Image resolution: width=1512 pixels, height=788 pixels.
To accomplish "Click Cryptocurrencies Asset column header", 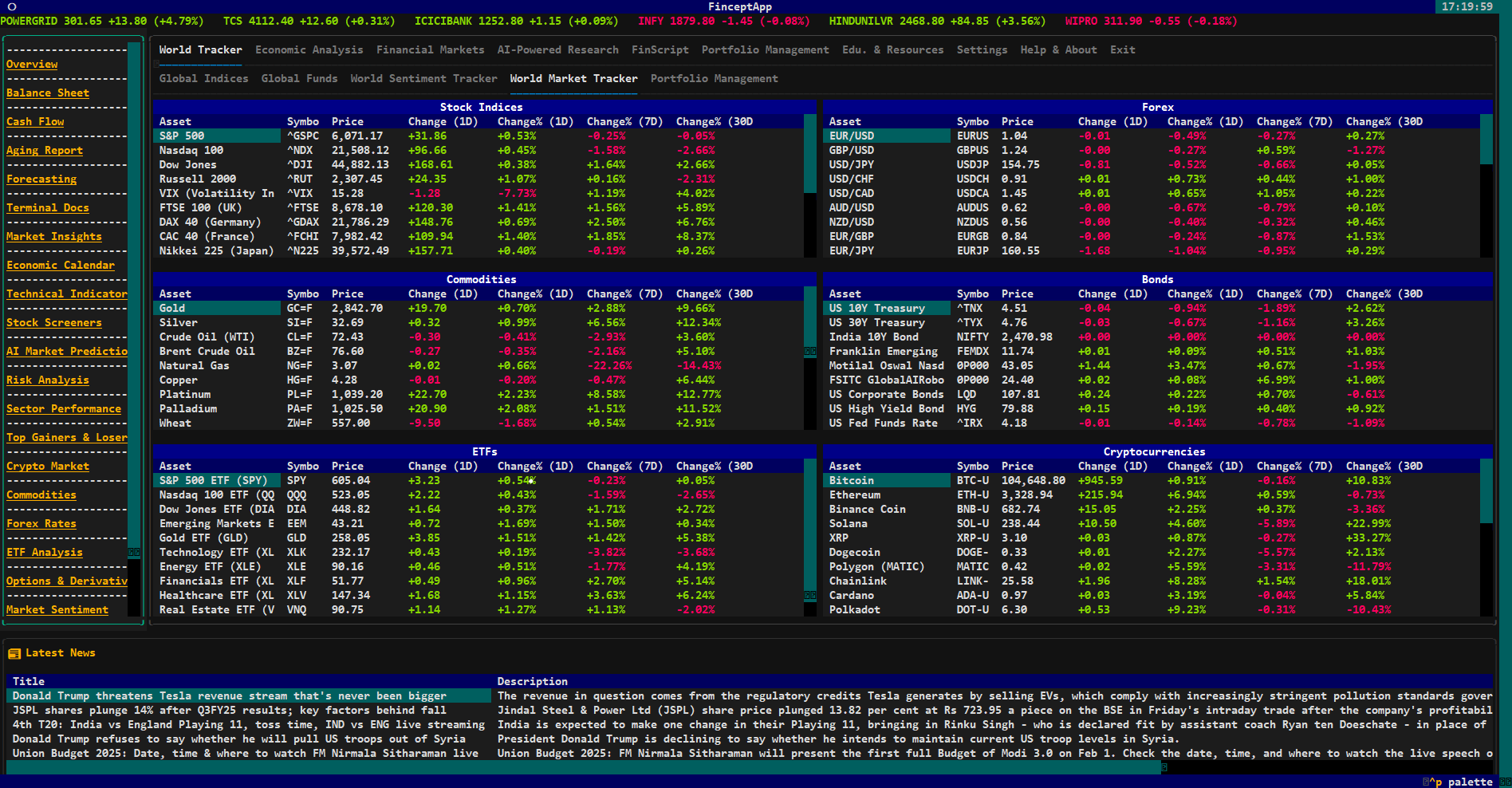I will 845,466.
